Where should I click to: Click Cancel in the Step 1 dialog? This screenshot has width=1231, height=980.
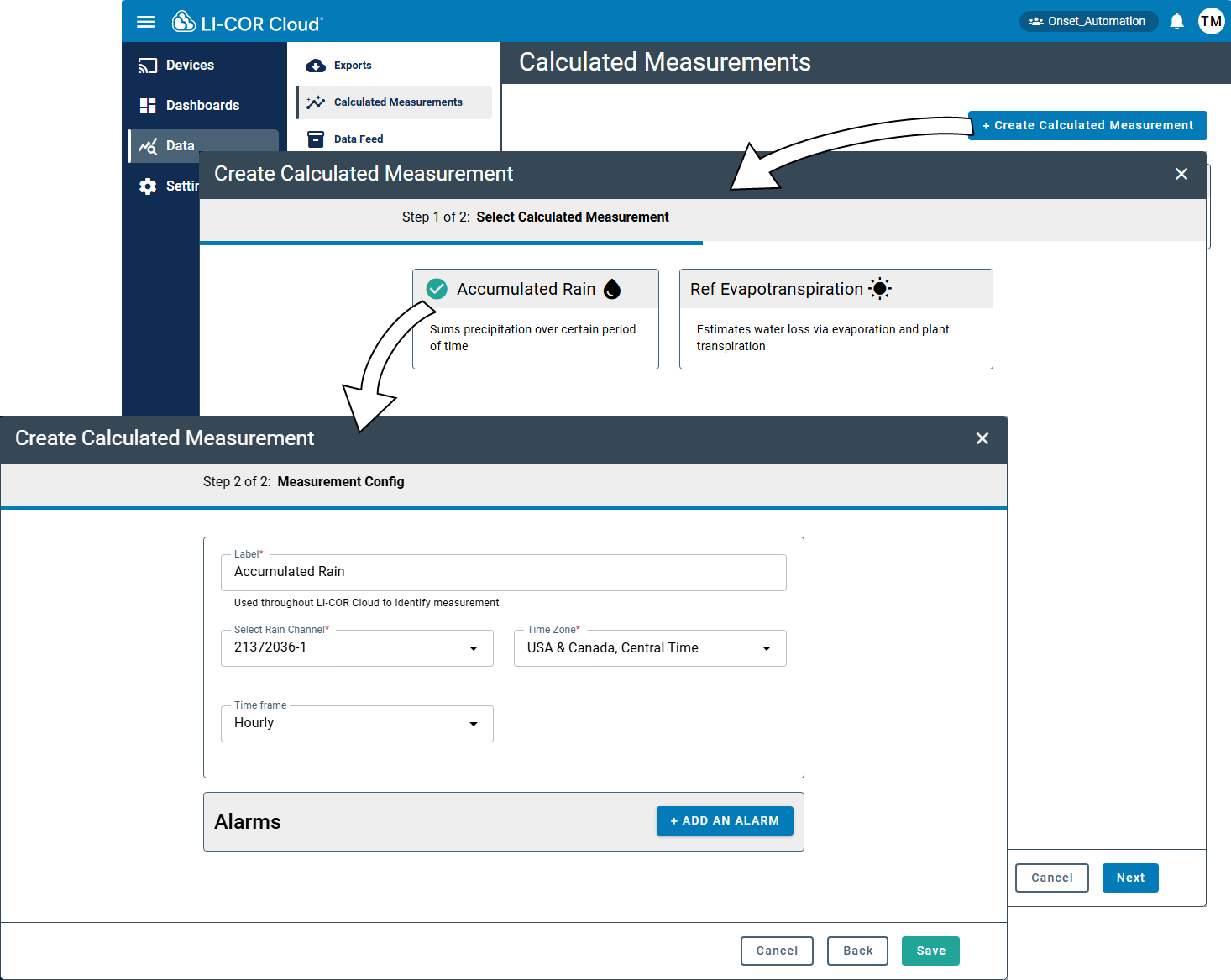(1051, 878)
